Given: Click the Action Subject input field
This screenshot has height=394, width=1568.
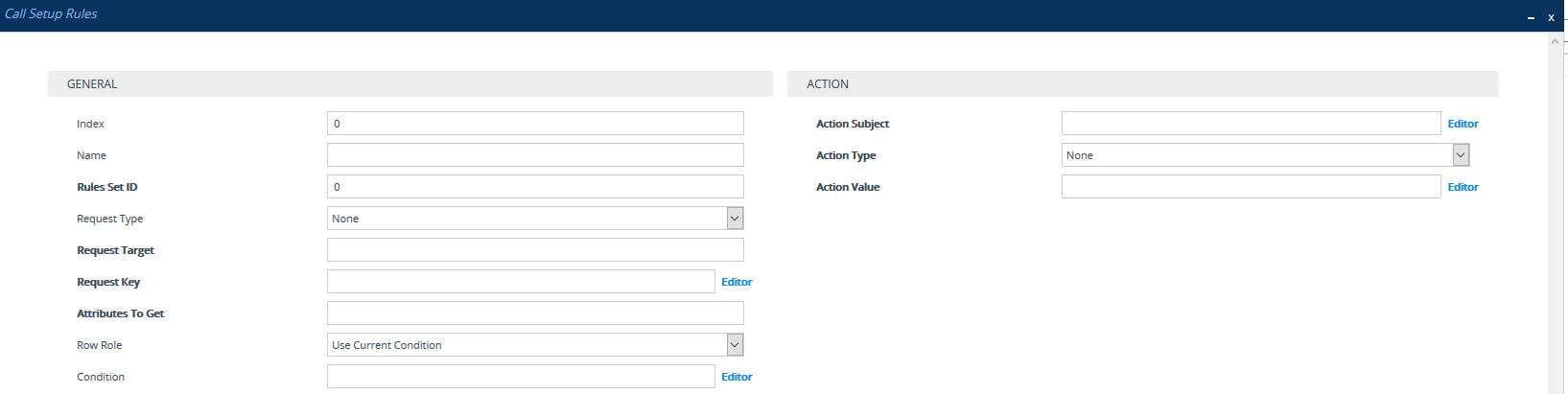Looking at the screenshot, I should [x=1250, y=124].
